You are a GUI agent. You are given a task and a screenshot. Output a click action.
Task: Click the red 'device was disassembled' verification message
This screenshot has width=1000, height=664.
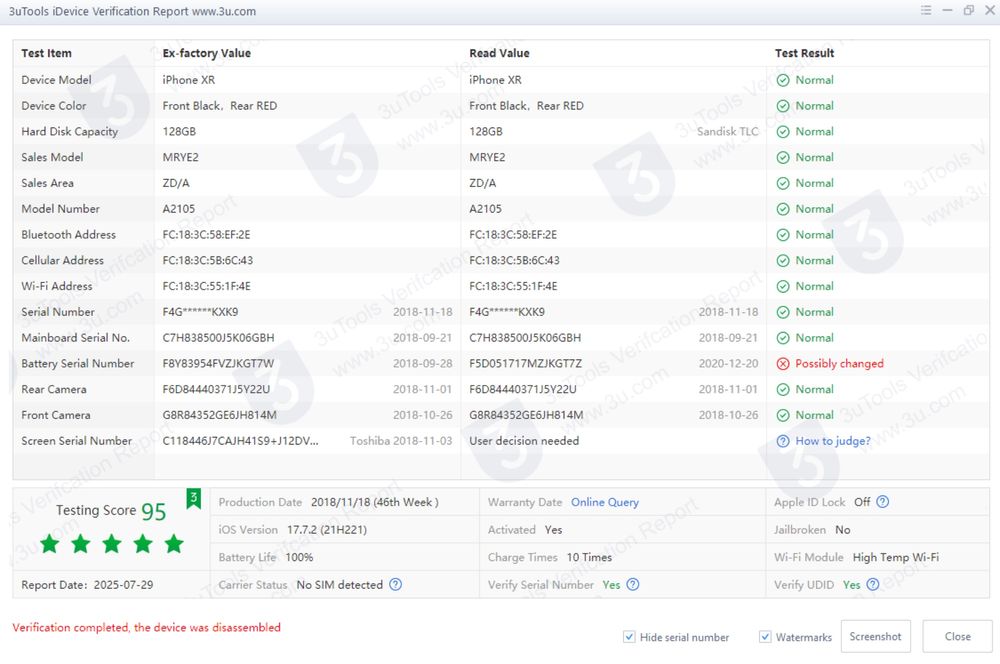click(147, 627)
